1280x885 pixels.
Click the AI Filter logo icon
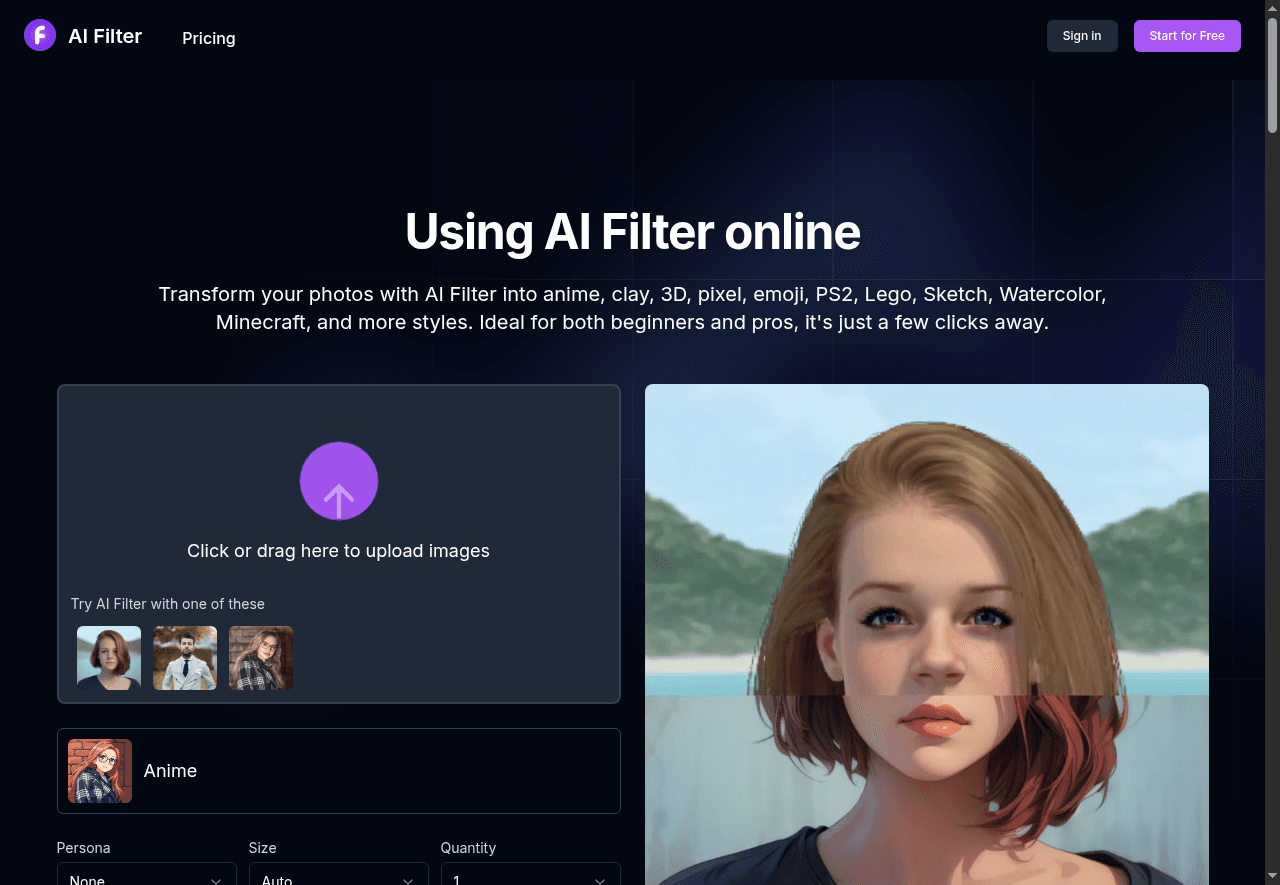(39, 35)
